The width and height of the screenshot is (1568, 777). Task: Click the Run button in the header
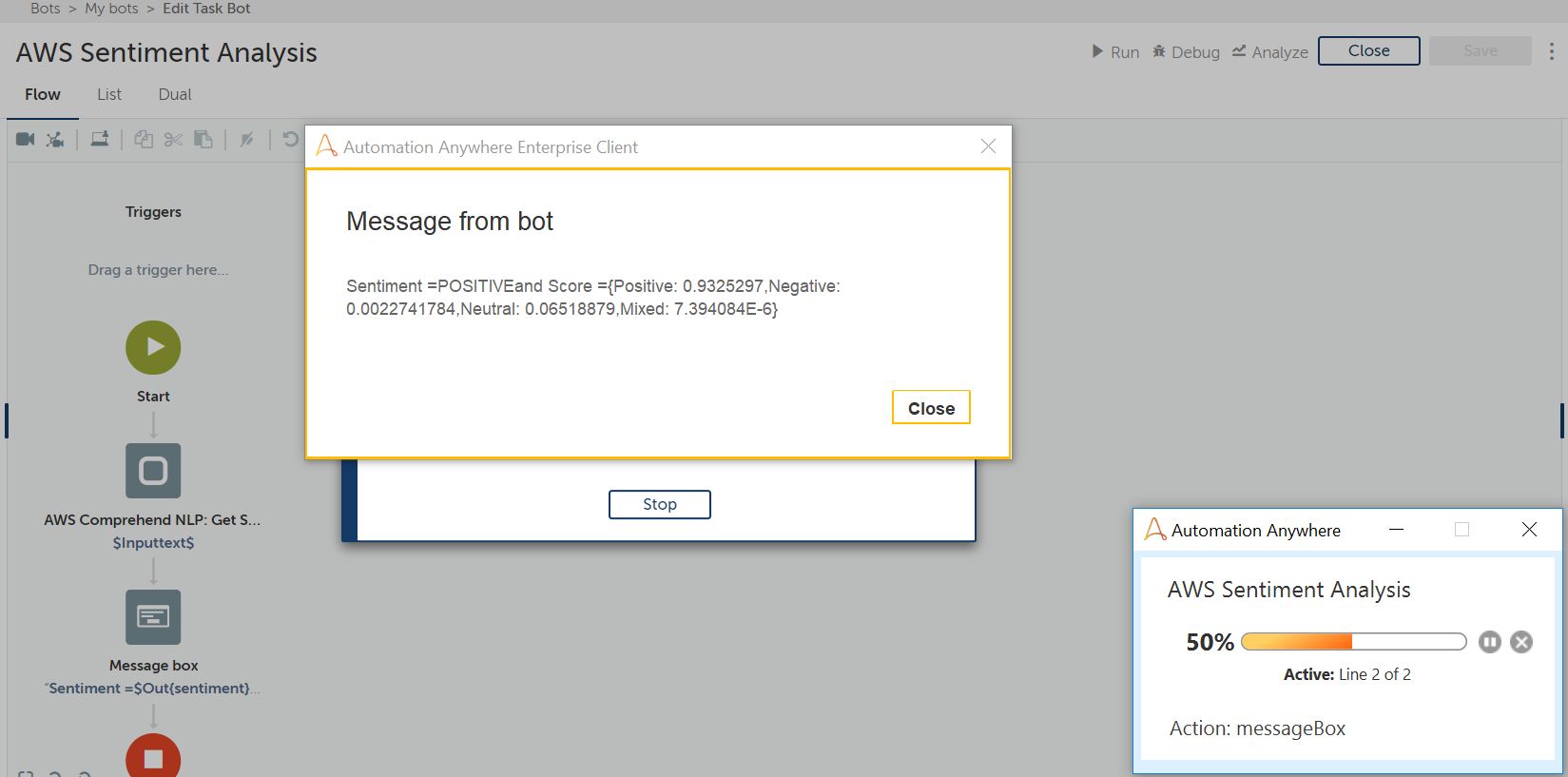pos(1115,51)
